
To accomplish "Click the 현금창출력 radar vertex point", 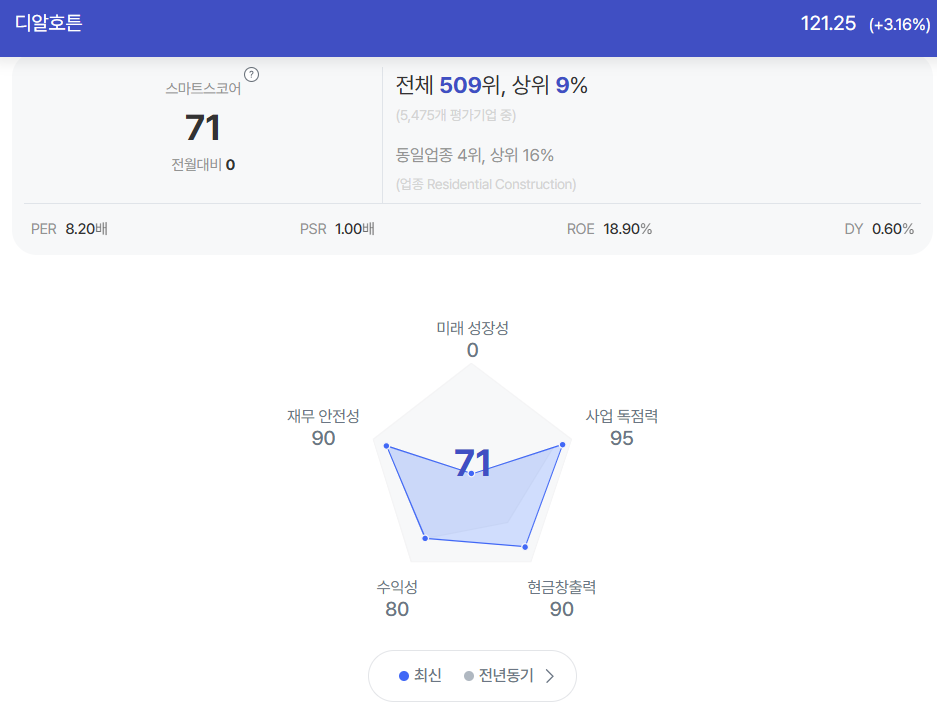I will (x=525, y=547).
